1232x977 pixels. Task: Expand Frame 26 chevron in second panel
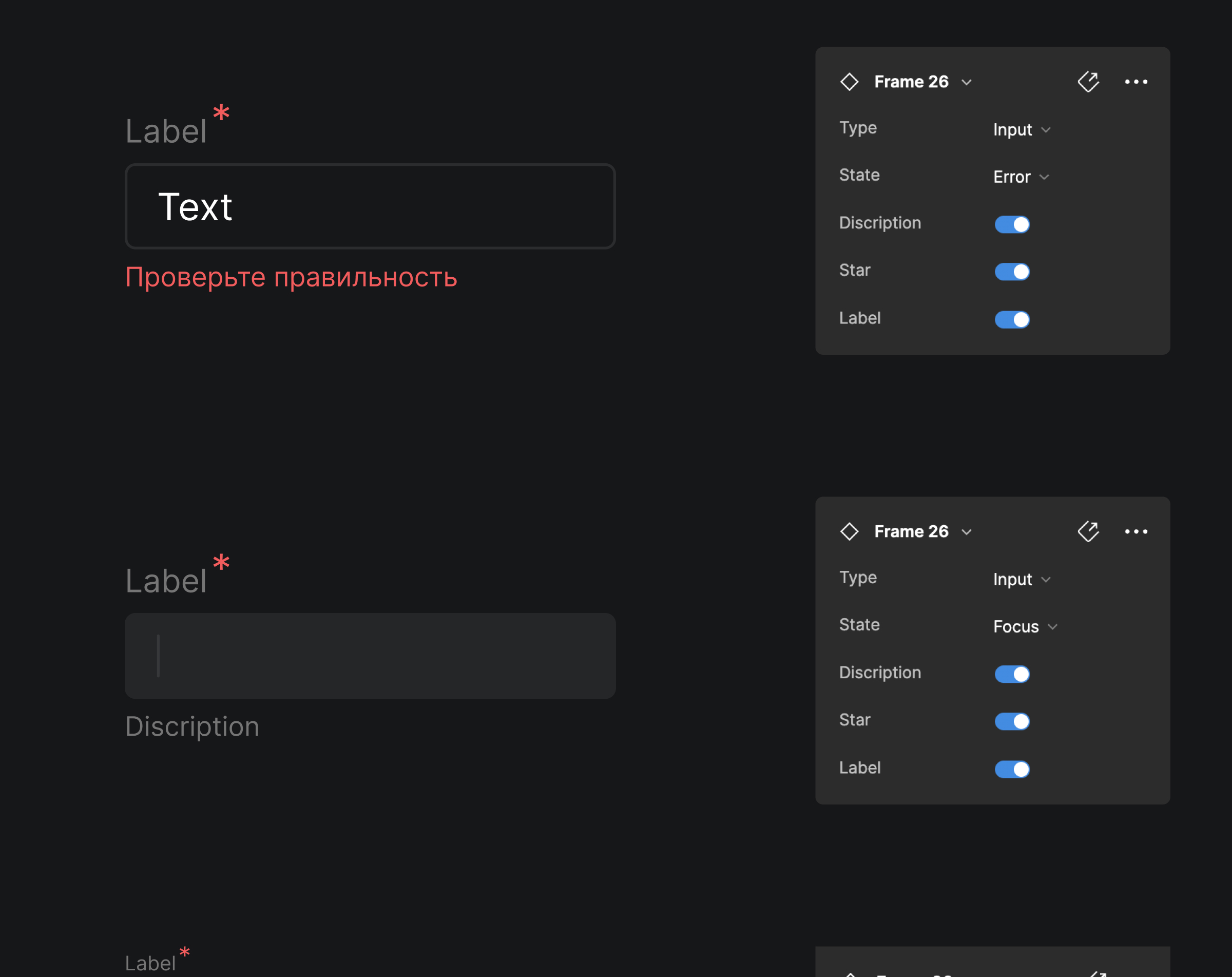(966, 532)
